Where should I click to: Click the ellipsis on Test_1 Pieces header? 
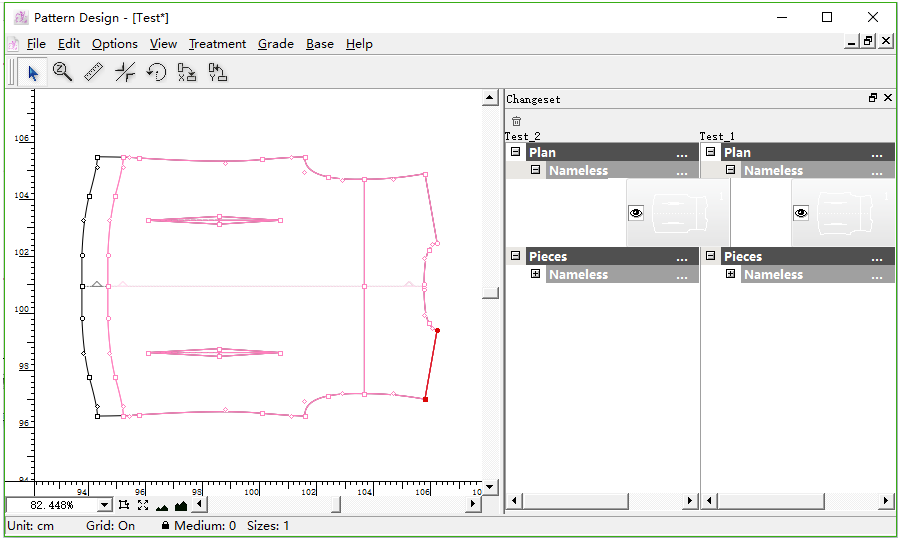877,257
